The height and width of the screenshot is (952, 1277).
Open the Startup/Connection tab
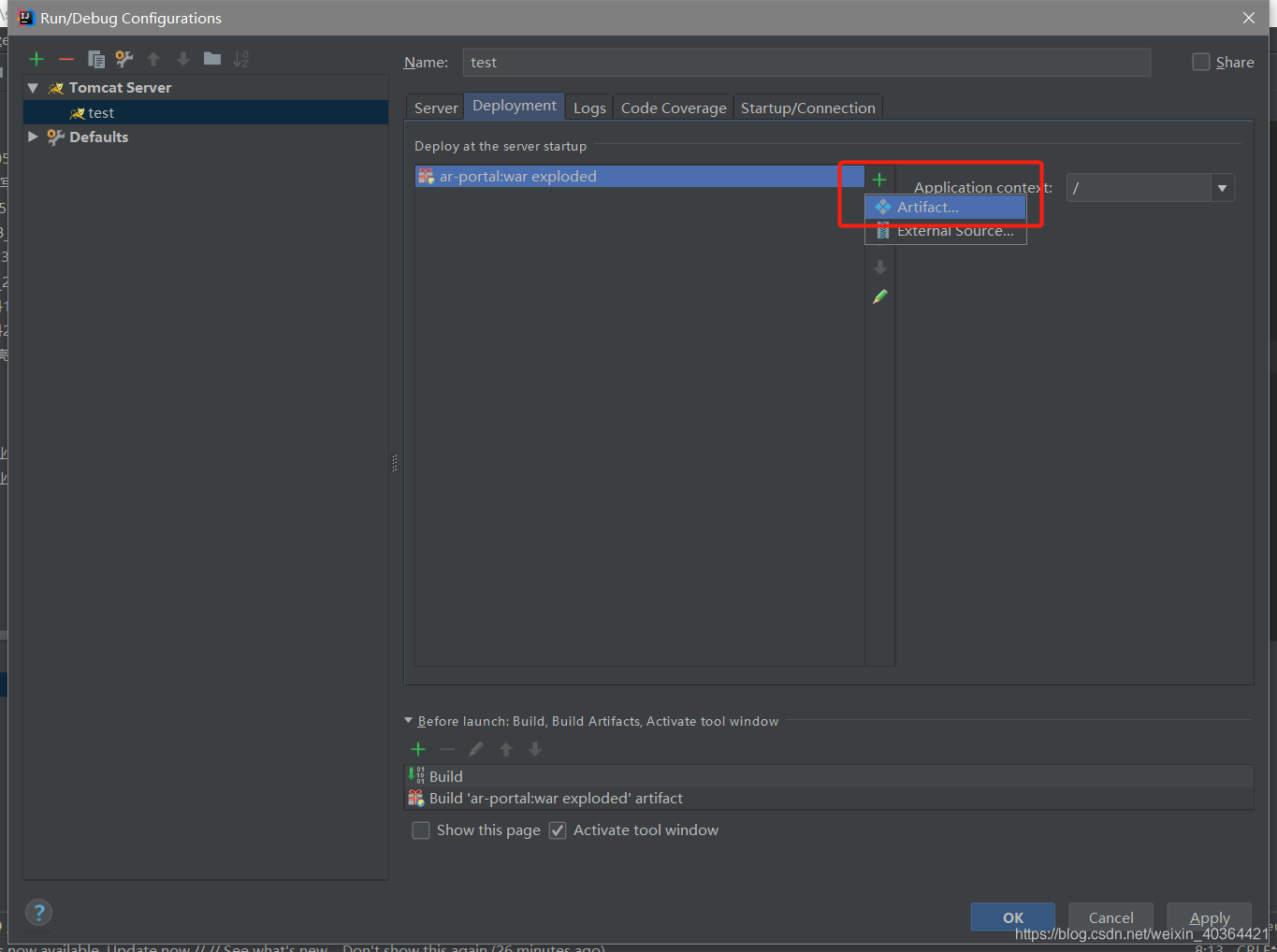coord(808,108)
